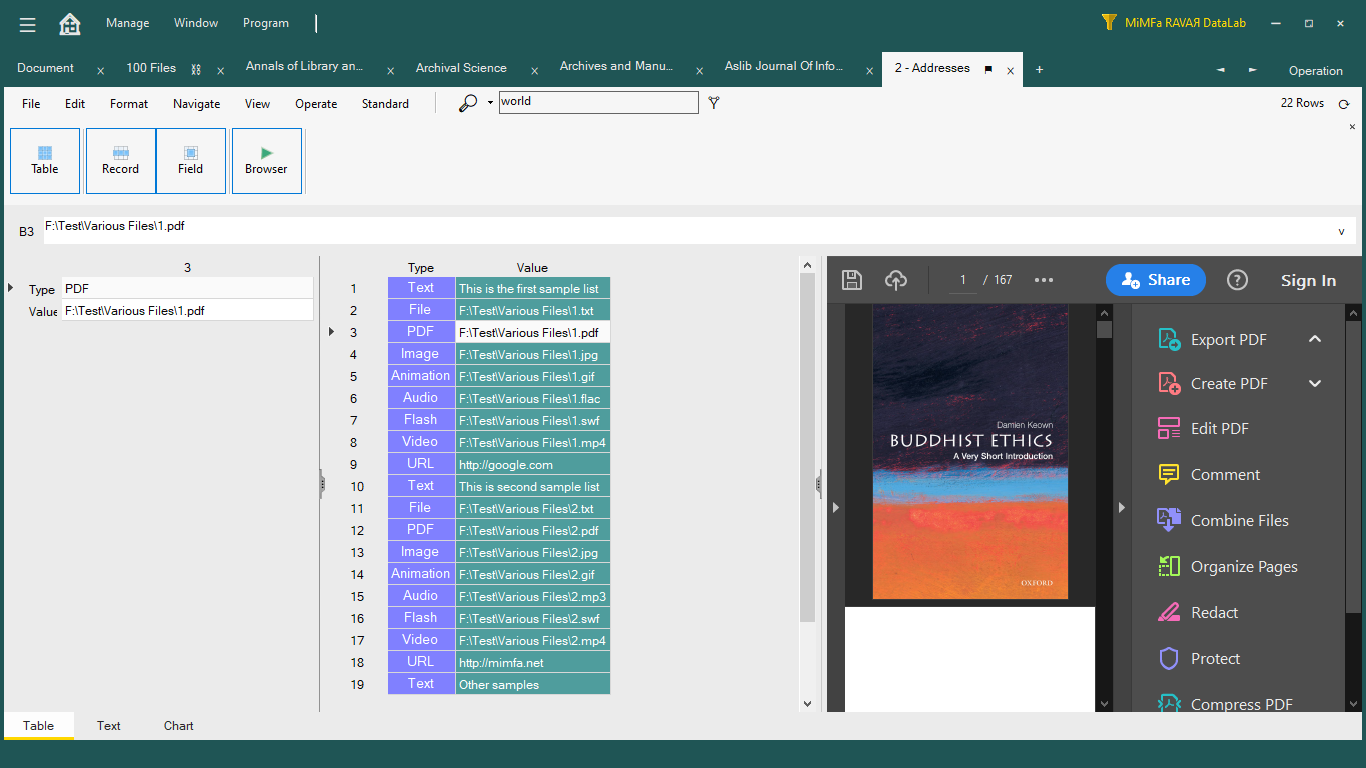Toggle the Table view button
Image resolution: width=1366 pixels, height=768 pixels.
45,160
